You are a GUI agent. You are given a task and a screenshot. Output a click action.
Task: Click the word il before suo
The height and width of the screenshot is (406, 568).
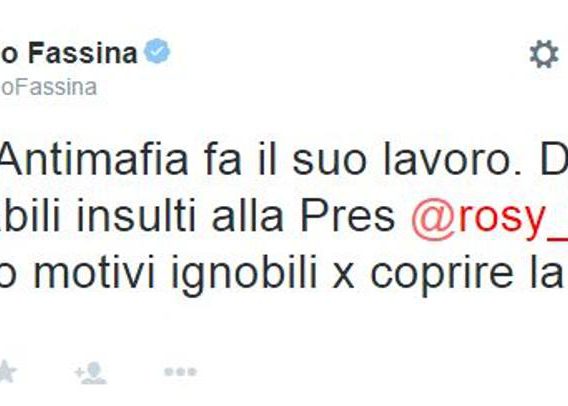pos(266,160)
